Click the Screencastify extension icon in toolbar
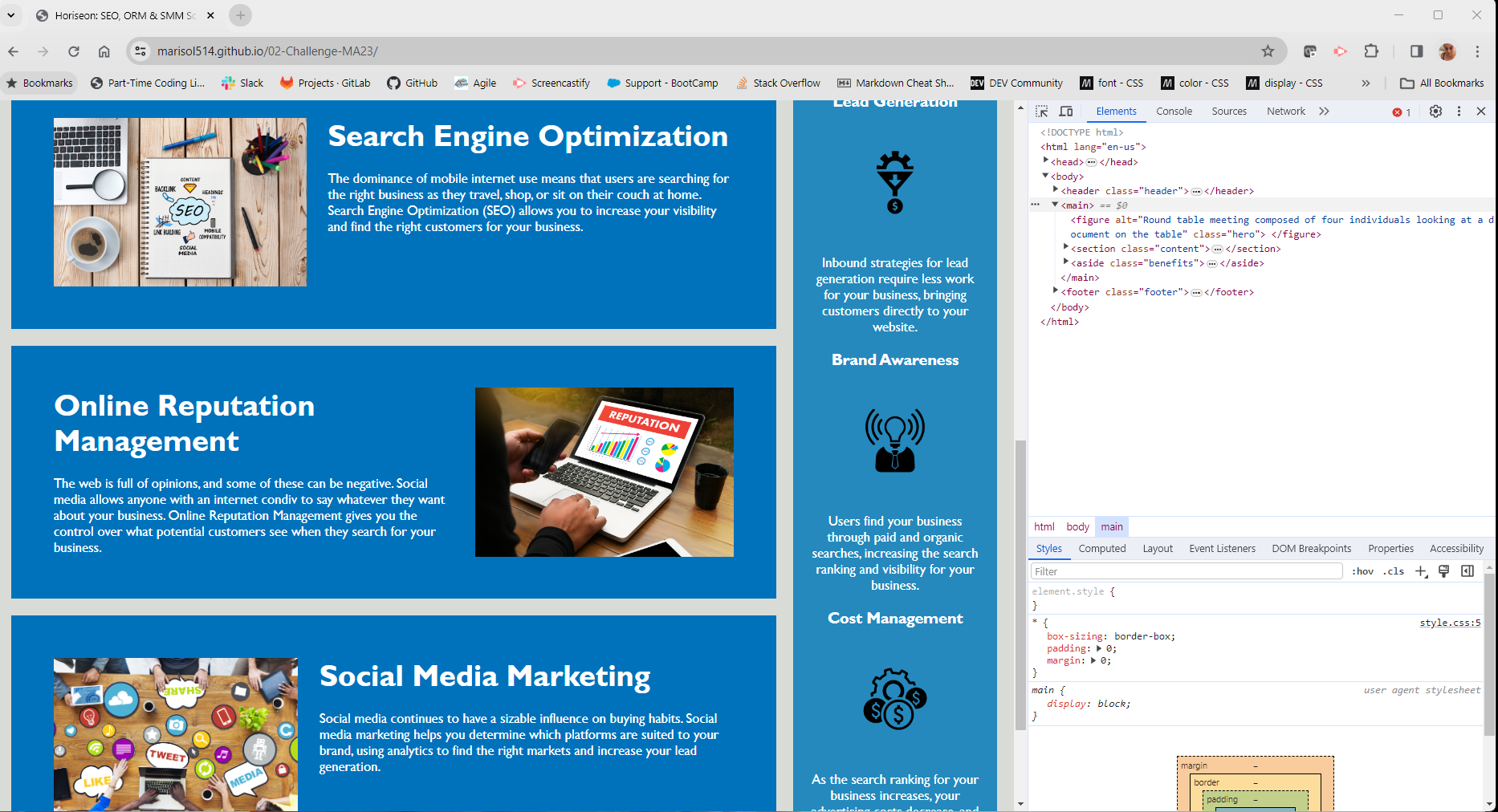The width and height of the screenshot is (1498, 812). [1341, 51]
